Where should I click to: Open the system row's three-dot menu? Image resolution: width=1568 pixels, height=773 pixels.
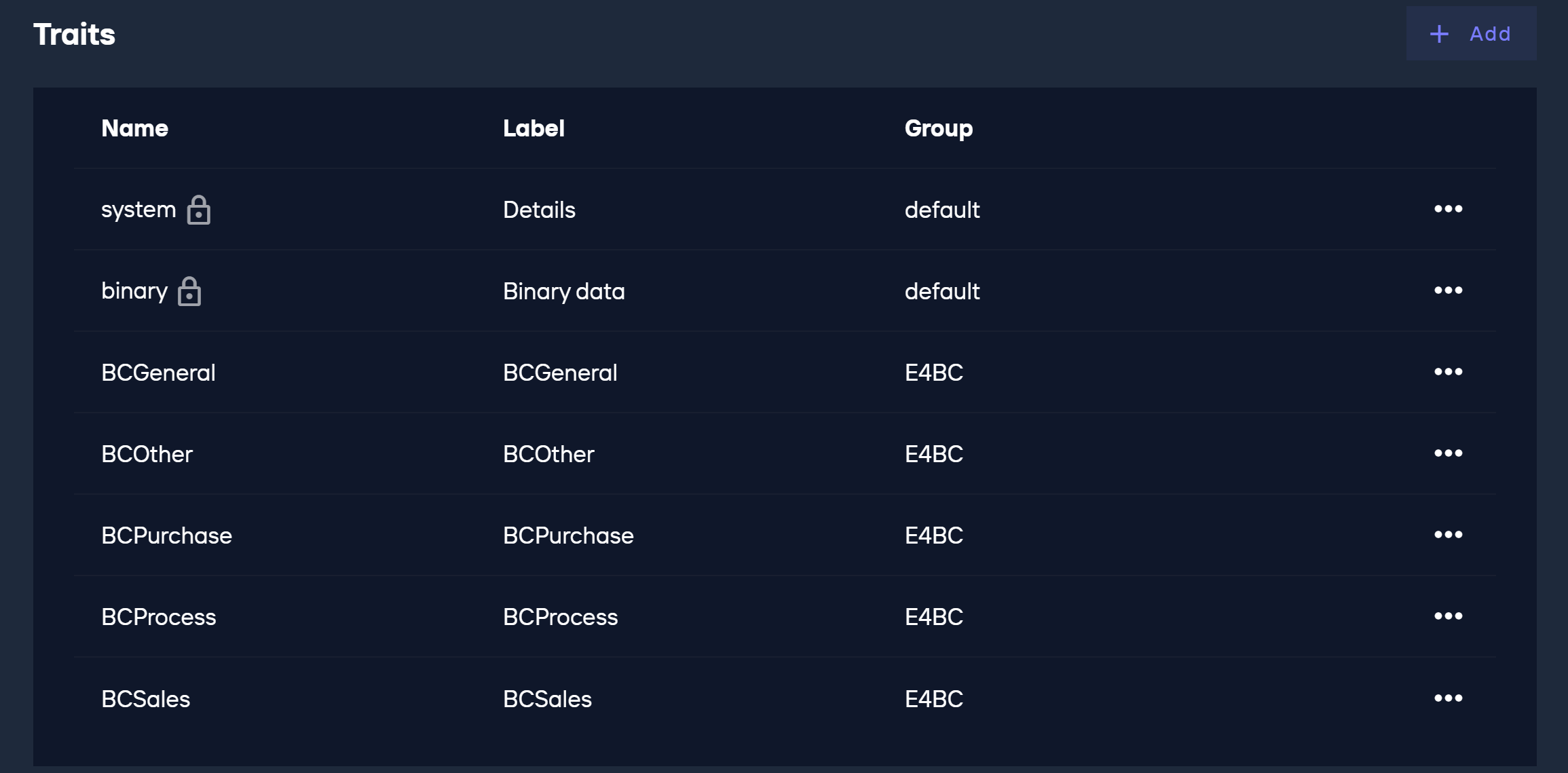click(x=1448, y=209)
